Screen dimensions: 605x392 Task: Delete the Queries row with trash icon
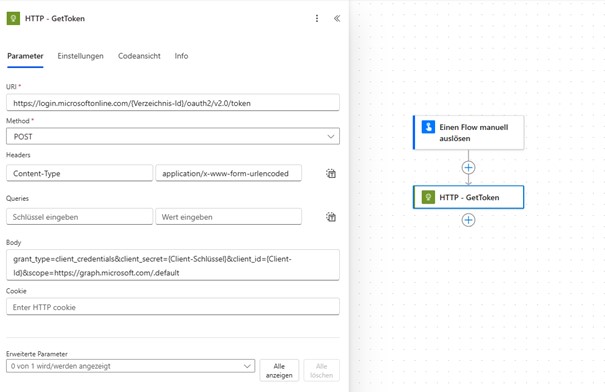[x=331, y=217]
